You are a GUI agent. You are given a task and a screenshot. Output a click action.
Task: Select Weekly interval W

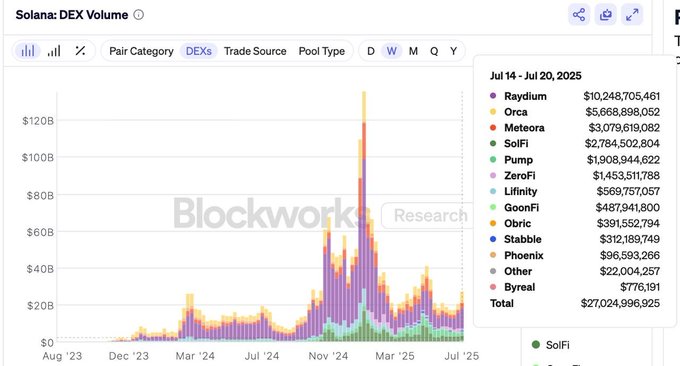click(392, 51)
